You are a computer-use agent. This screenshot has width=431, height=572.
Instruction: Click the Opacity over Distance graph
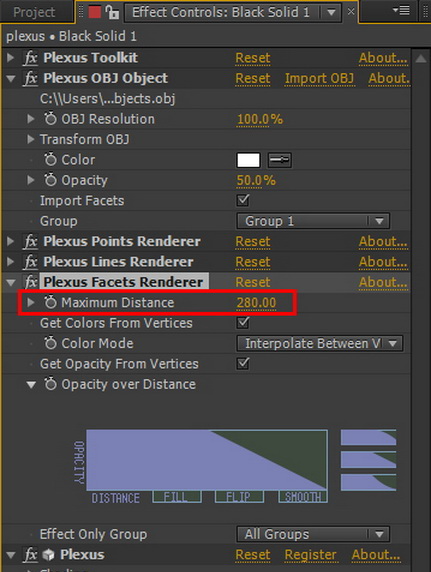[x=207, y=460]
